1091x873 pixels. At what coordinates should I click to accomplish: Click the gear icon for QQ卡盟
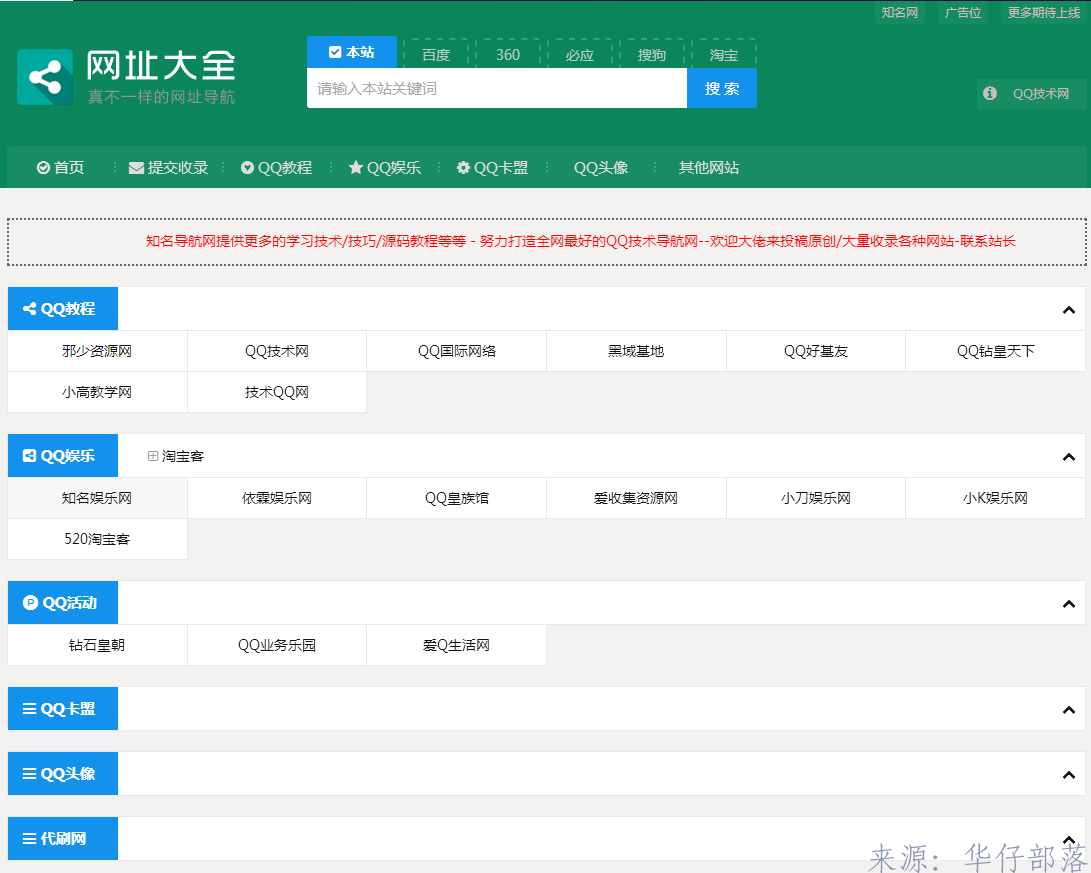click(463, 168)
